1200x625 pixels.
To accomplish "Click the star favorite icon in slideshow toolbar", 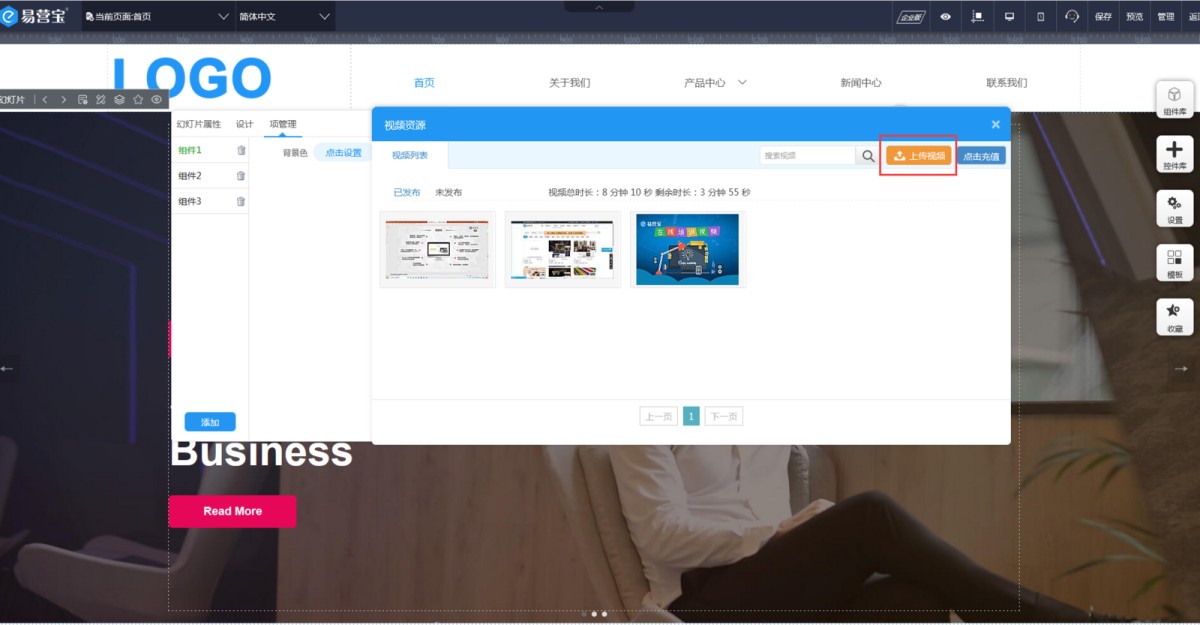I will tap(138, 99).
